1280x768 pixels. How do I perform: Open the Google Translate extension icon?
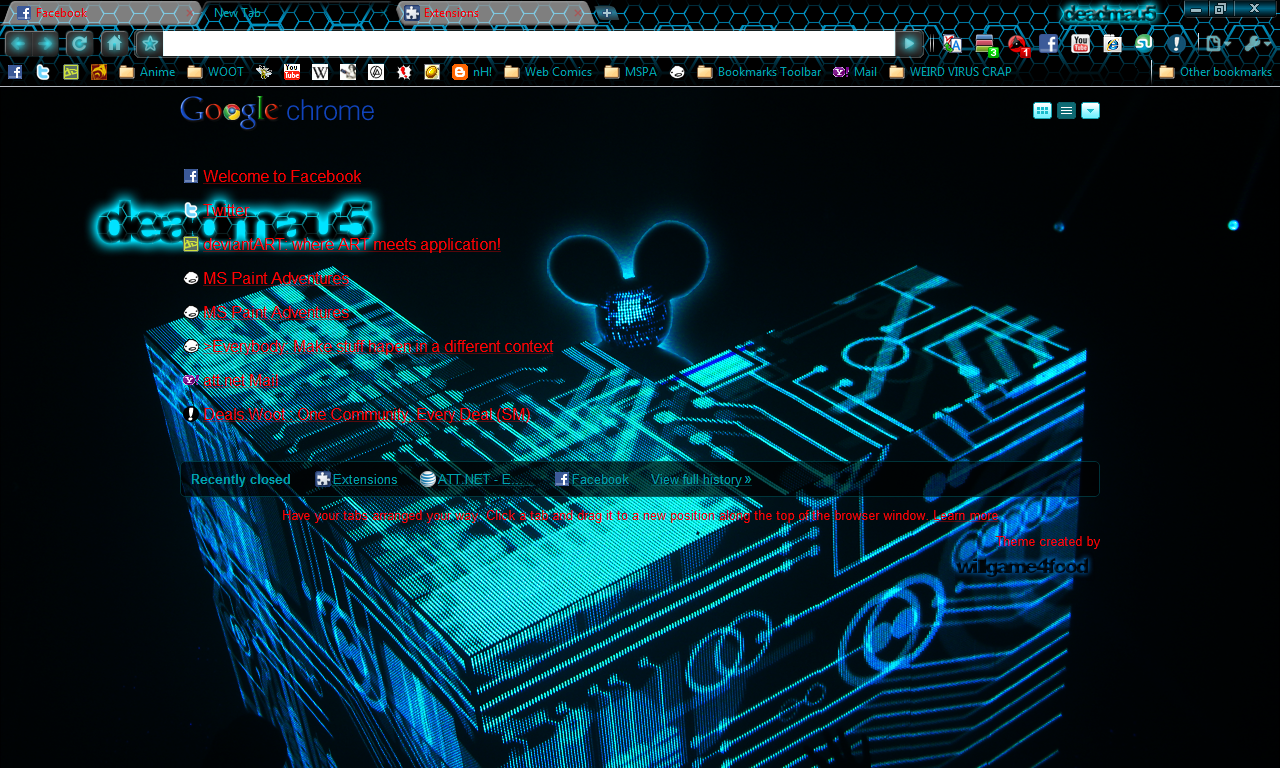point(952,43)
